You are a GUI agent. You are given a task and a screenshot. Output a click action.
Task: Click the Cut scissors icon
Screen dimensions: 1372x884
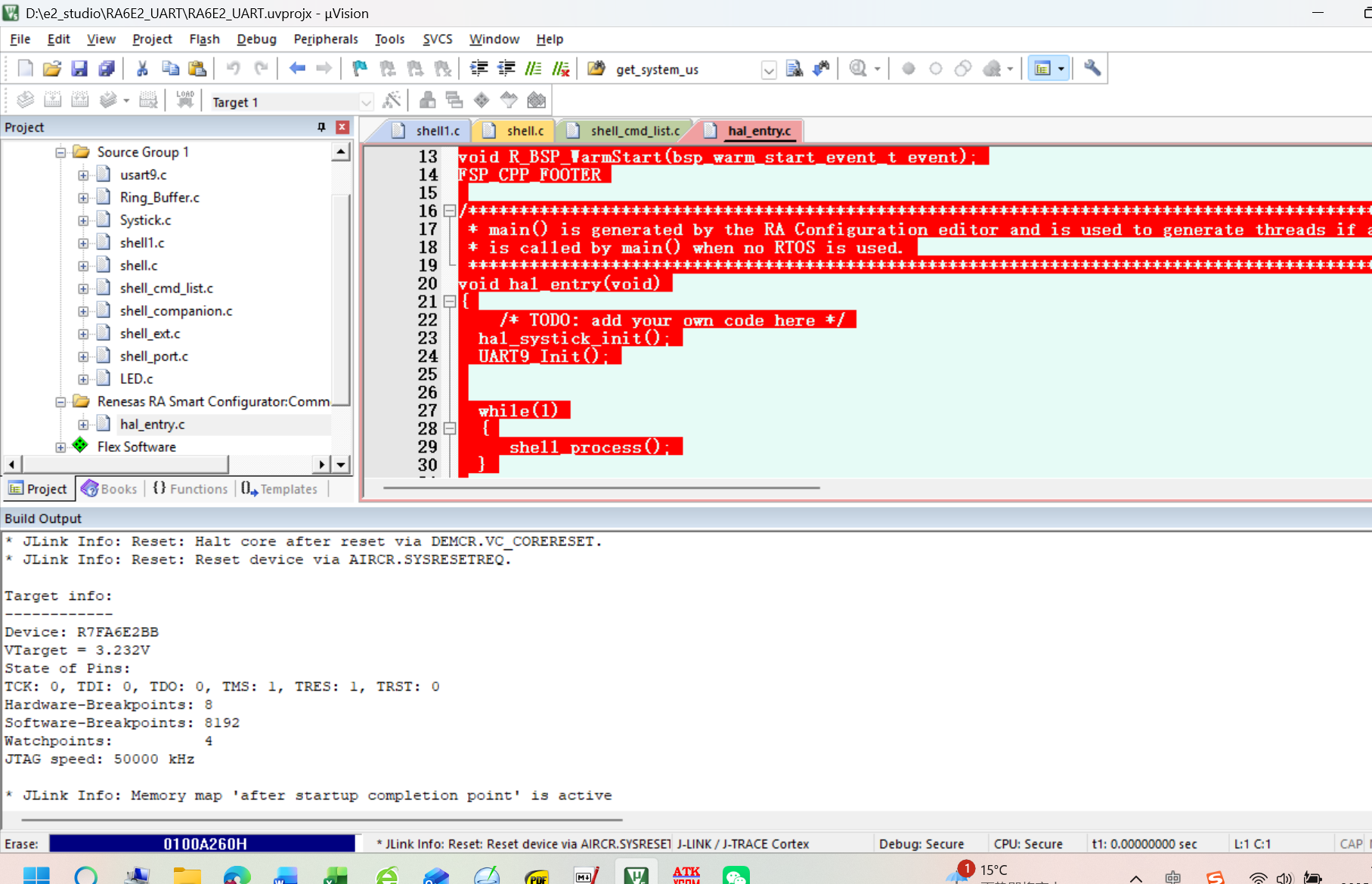point(142,69)
